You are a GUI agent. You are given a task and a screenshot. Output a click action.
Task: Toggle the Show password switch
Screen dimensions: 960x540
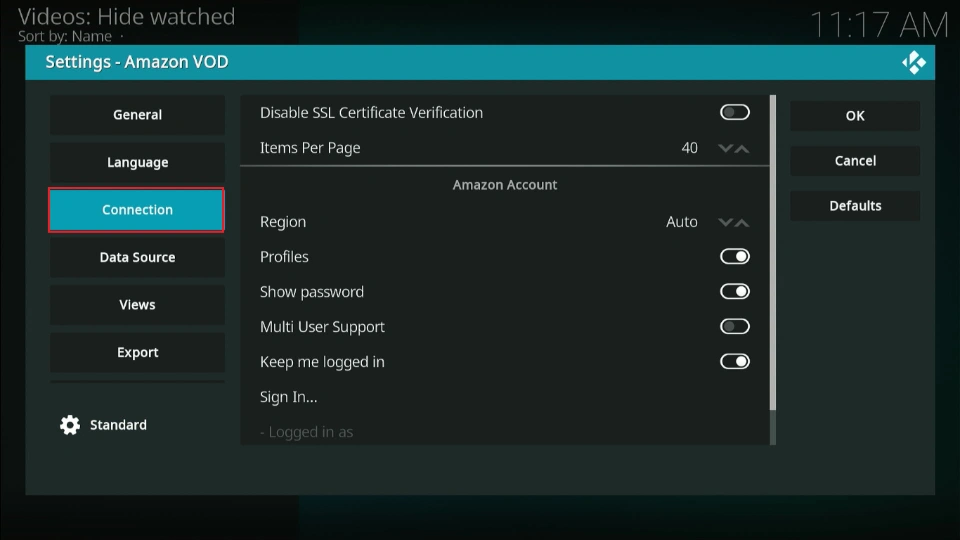pos(734,292)
